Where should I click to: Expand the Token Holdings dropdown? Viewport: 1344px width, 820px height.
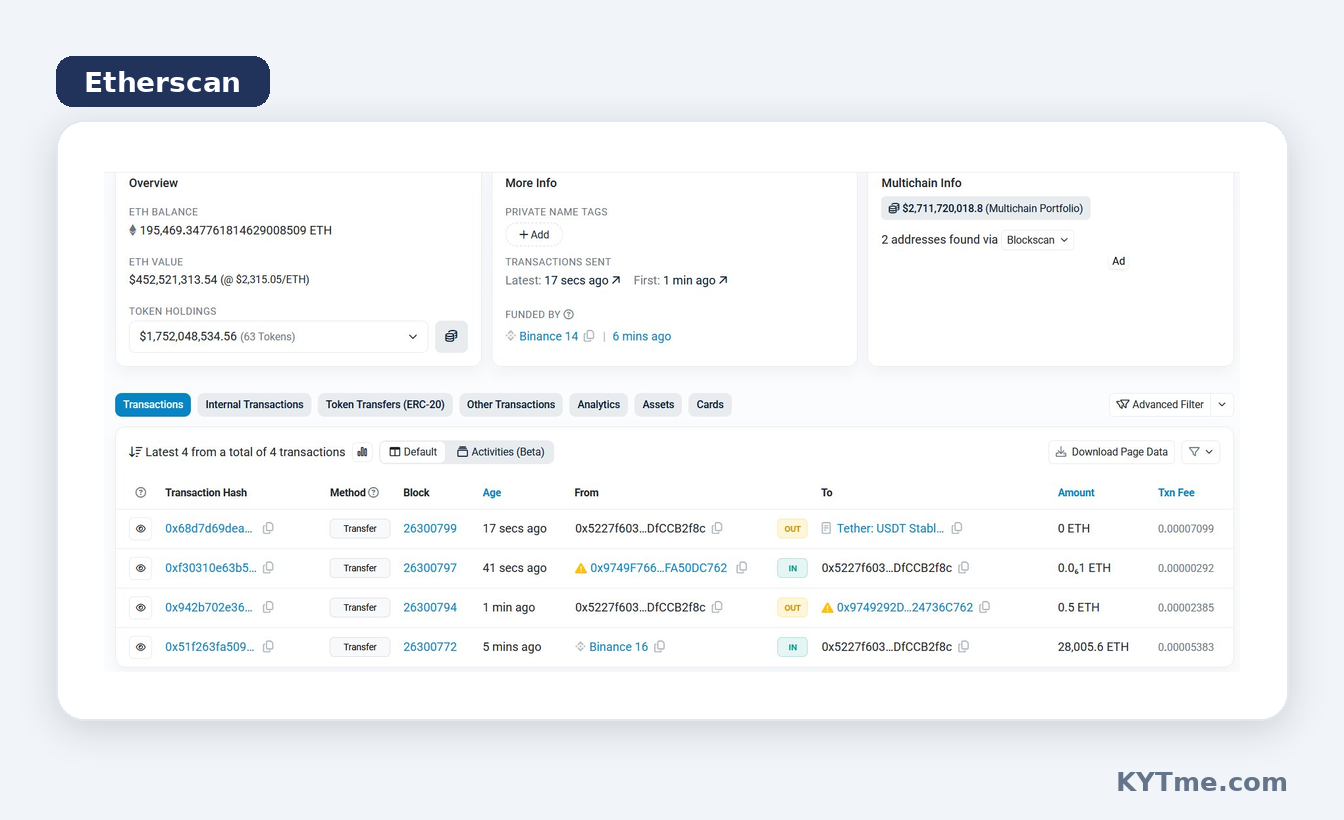coord(279,337)
